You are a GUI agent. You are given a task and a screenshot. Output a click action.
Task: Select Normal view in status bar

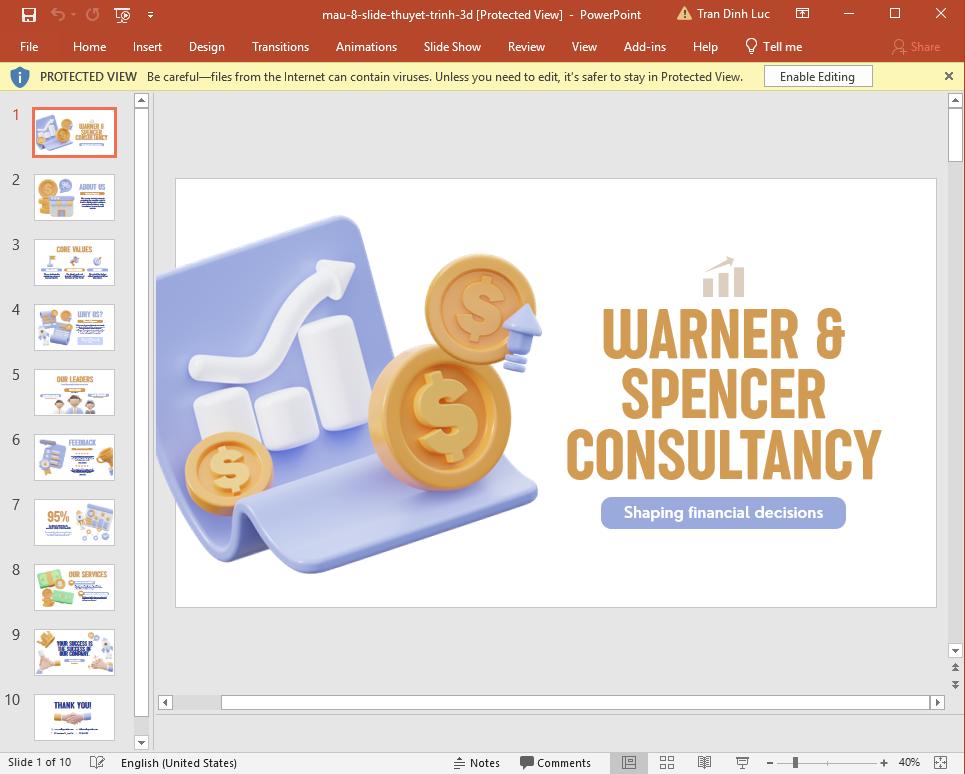pyautogui.click(x=629, y=762)
